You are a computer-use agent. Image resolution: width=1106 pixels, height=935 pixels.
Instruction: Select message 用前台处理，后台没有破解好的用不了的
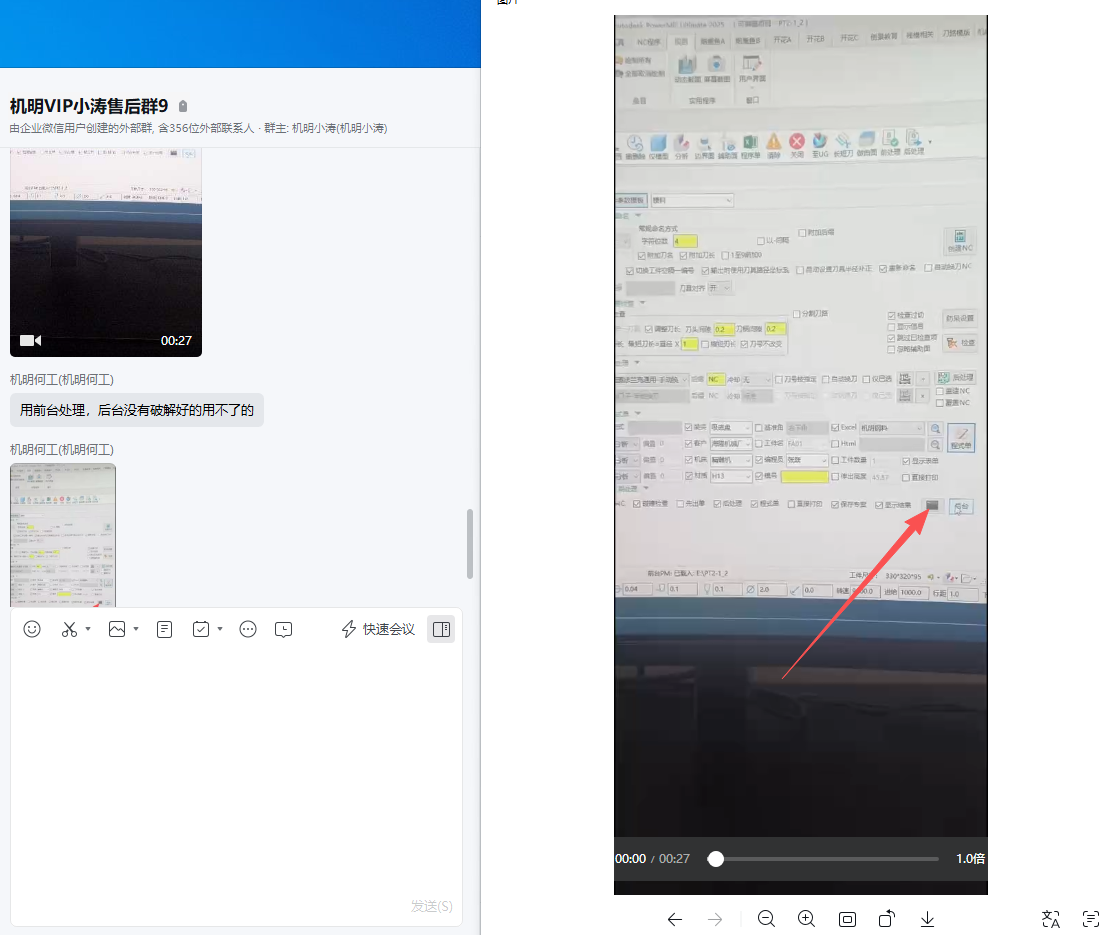pyautogui.click(x=137, y=410)
